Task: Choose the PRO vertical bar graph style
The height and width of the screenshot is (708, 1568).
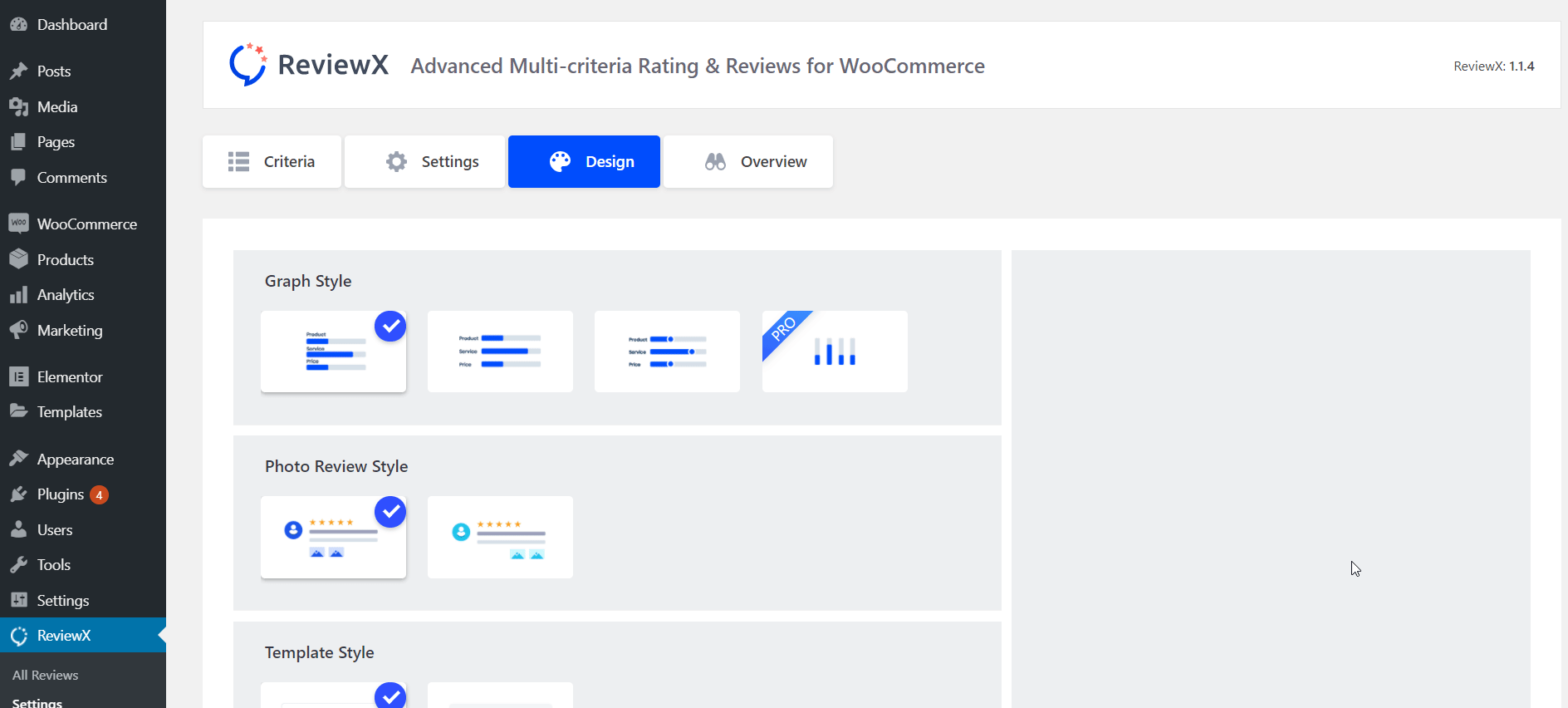Action: click(835, 352)
